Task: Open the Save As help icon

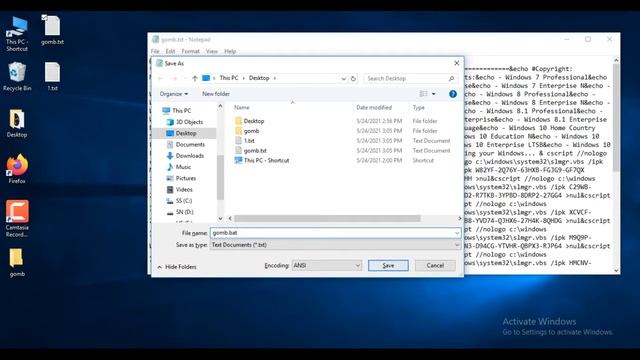Action: tap(453, 94)
